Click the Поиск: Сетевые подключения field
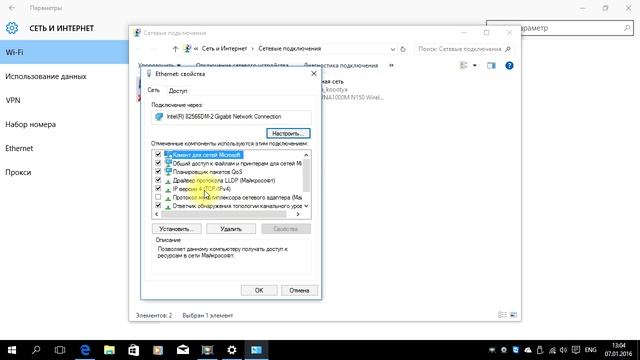 pos(463,49)
